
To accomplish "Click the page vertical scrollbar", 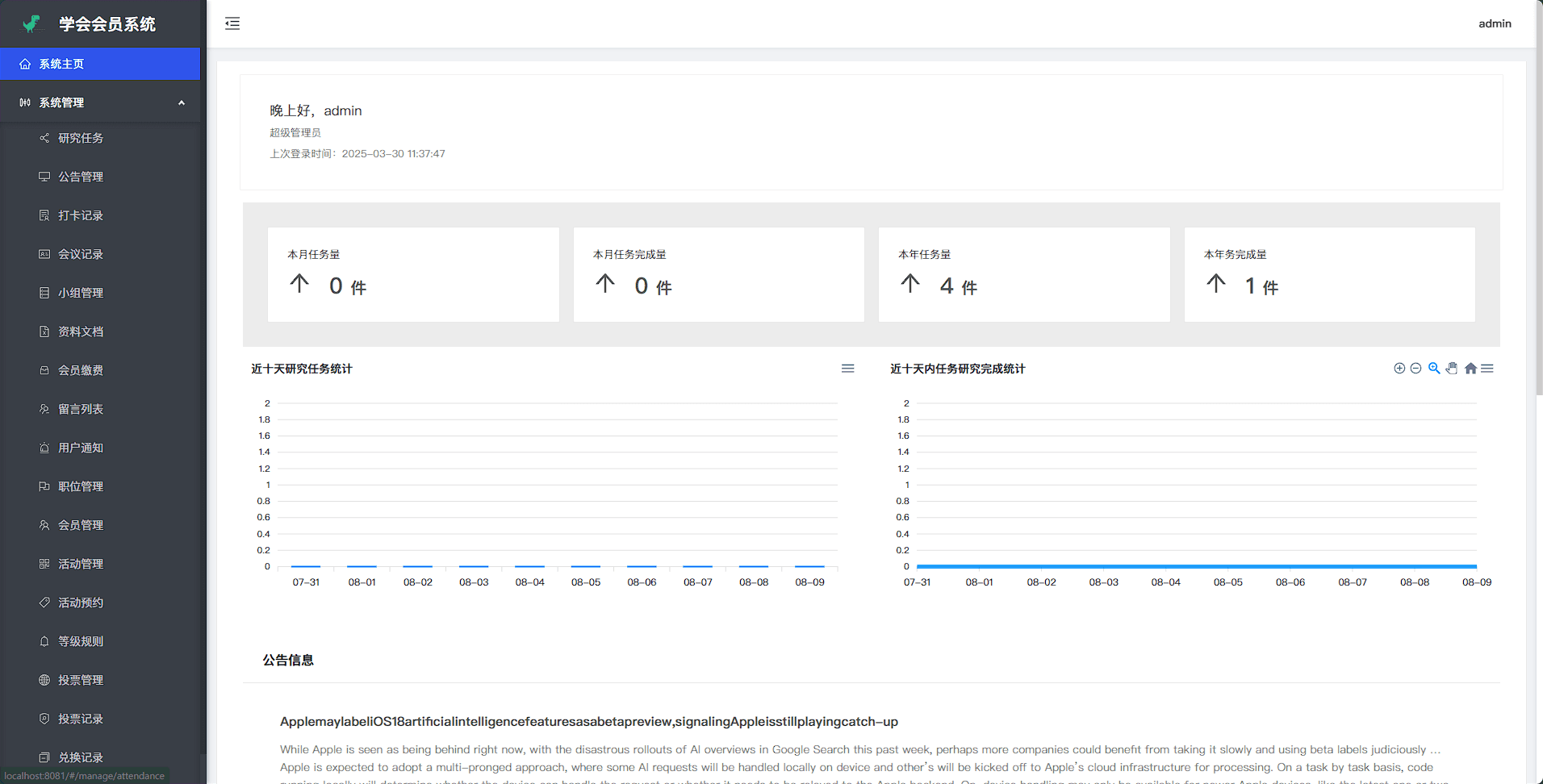I will [1538, 202].
